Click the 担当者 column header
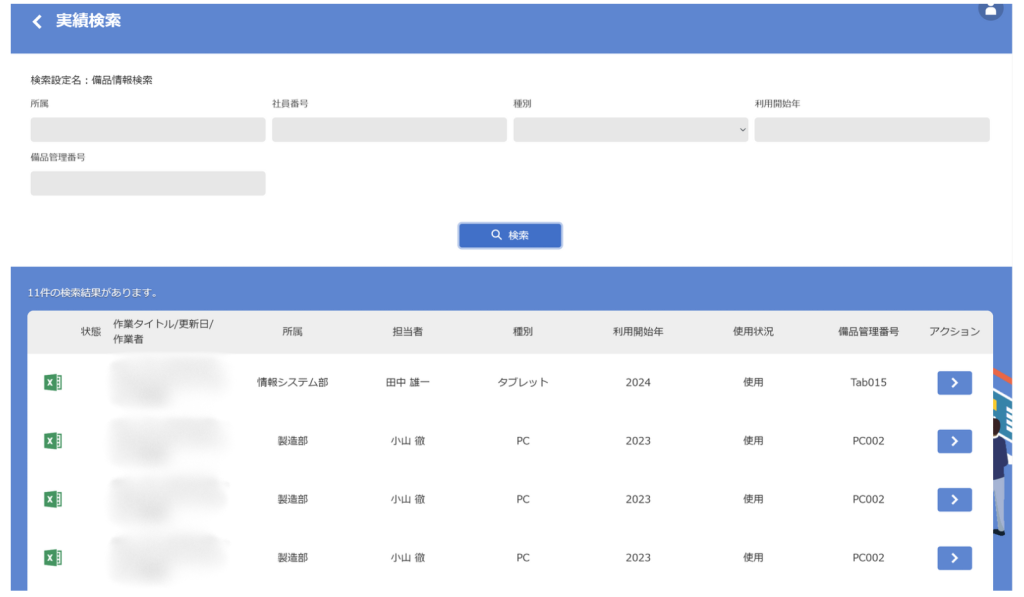The height and width of the screenshot is (597, 1024). coord(407,332)
